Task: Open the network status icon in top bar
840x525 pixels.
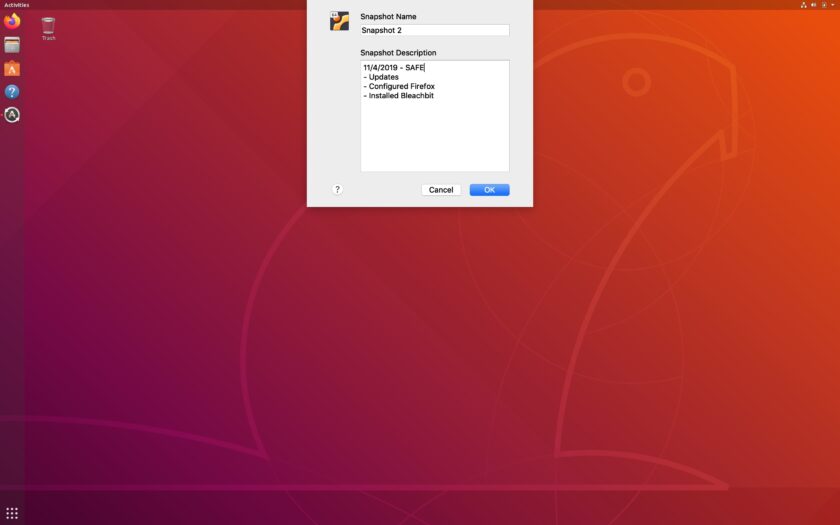Action: tap(804, 5)
